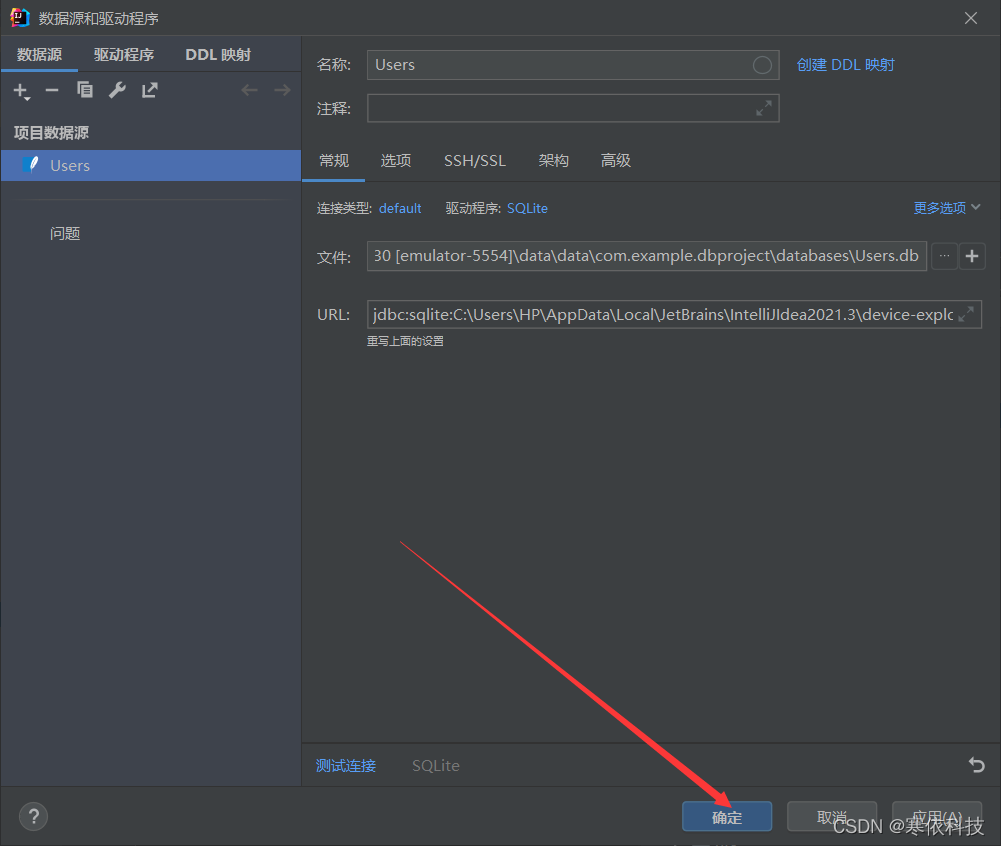The image size is (1001, 846).
Task: Duplicate the selected data source
Action: [85, 90]
